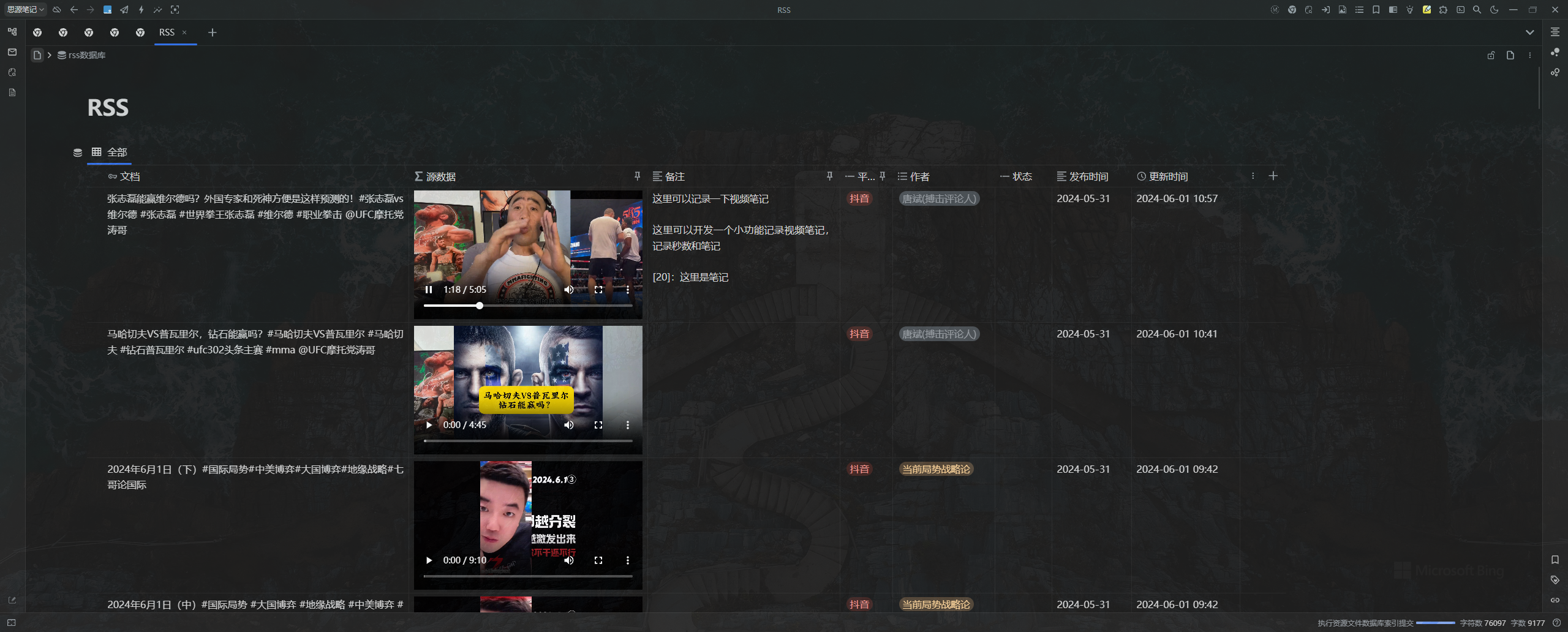This screenshot has width=1568, height=632.
Task: Open the graph view icon in right dock
Action: point(1555,52)
